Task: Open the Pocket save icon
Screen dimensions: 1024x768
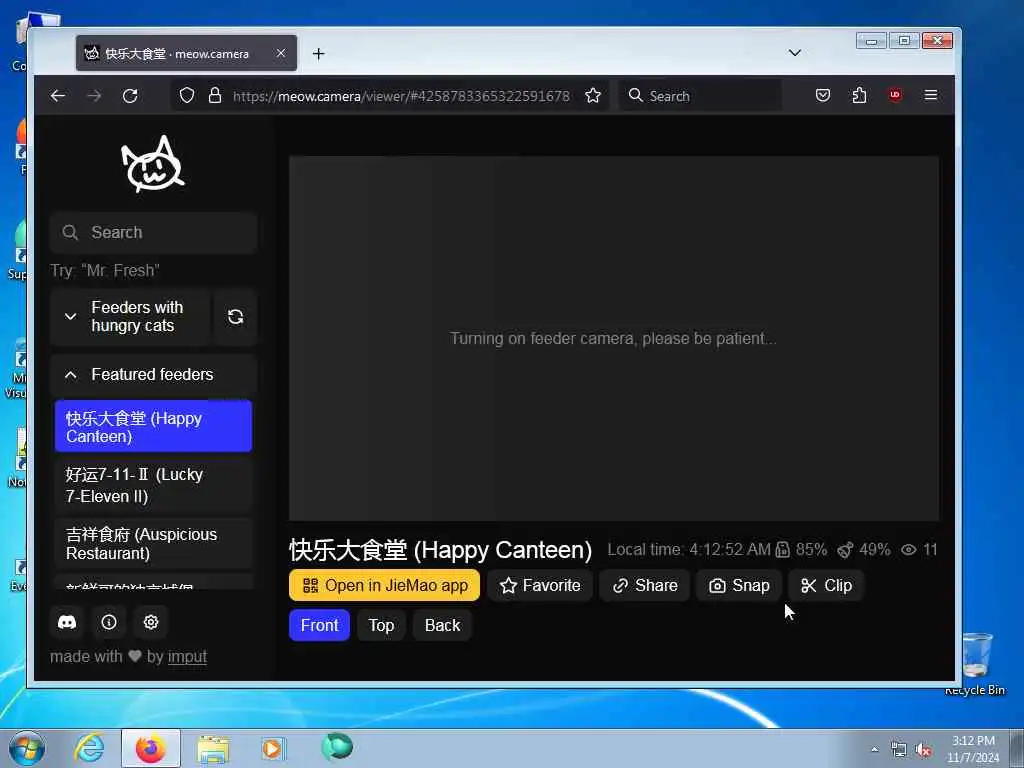Action: (823, 95)
